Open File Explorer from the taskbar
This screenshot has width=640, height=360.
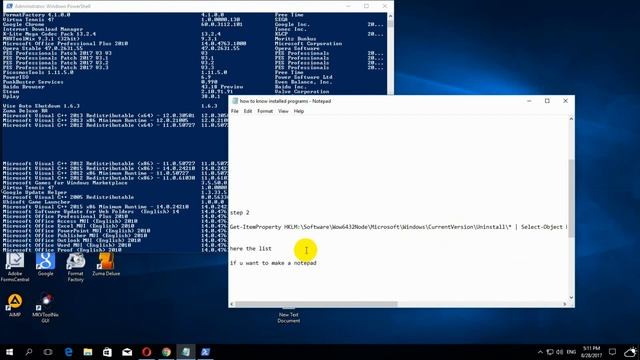click(x=88, y=352)
